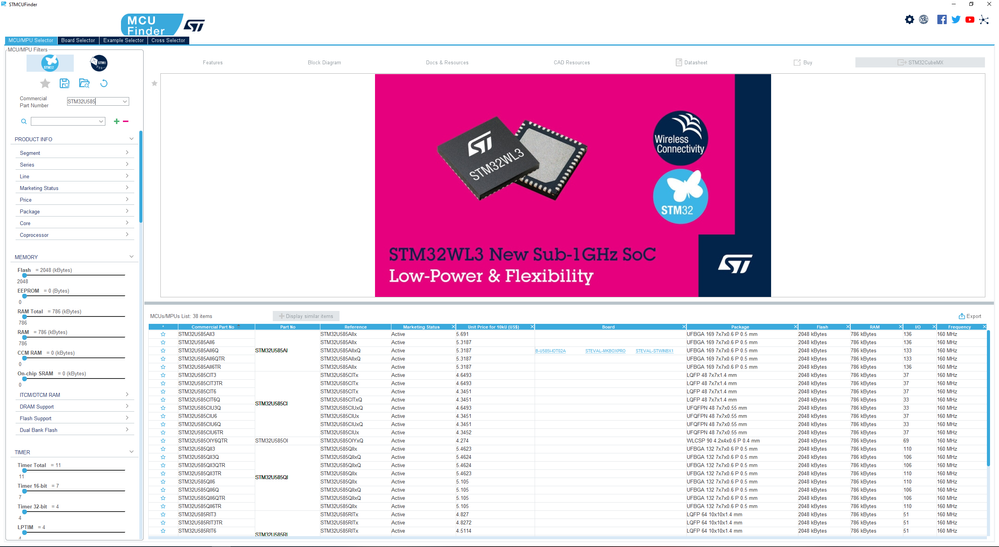999x547 pixels.
Task: Click the Flash memory slider
Action: (71, 276)
